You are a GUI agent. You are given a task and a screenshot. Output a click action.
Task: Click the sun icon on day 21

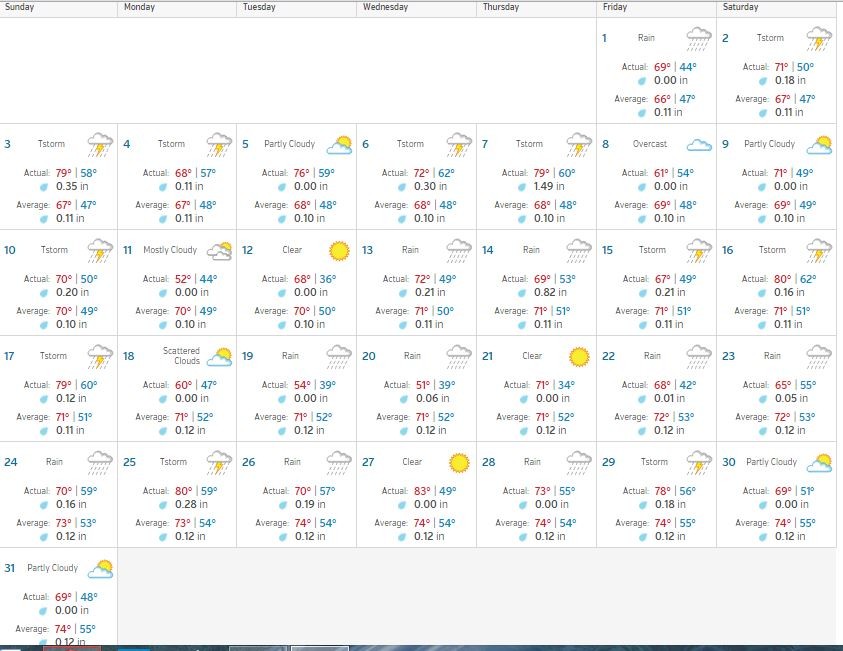[x=578, y=357]
